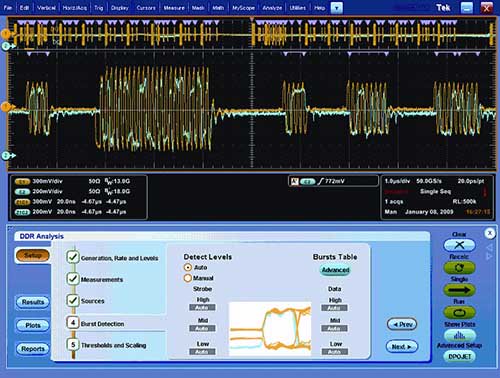The image size is (500, 378).
Task: Close the DDR Analysis panel with X
Action: (490, 233)
